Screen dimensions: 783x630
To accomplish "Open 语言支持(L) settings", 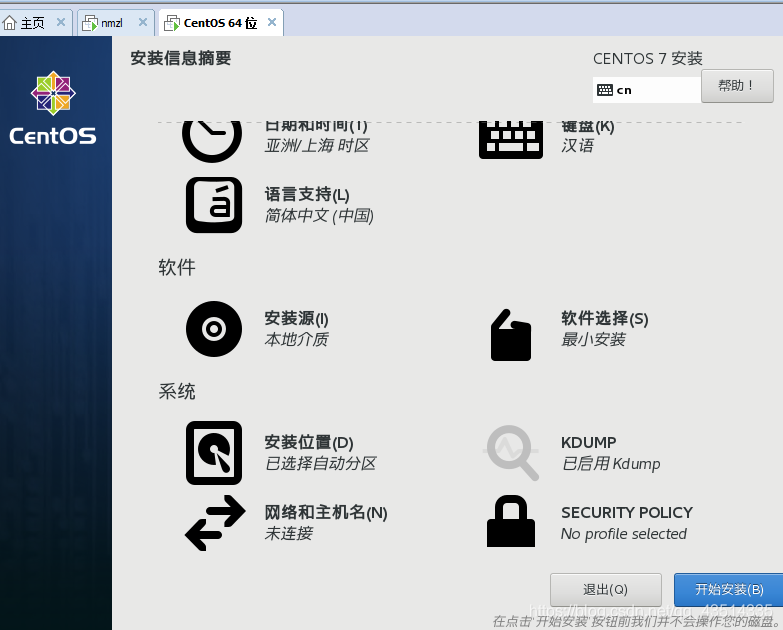I will click(x=307, y=194).
